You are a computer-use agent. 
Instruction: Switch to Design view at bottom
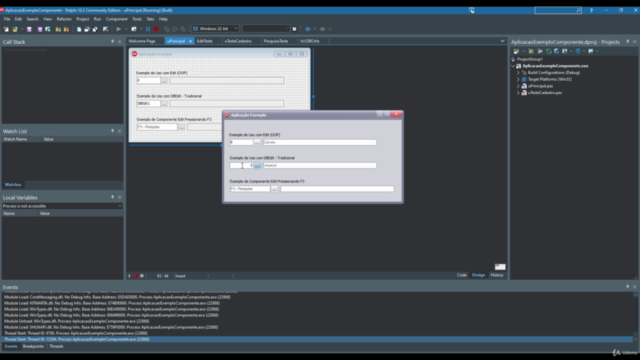point(478,275)
